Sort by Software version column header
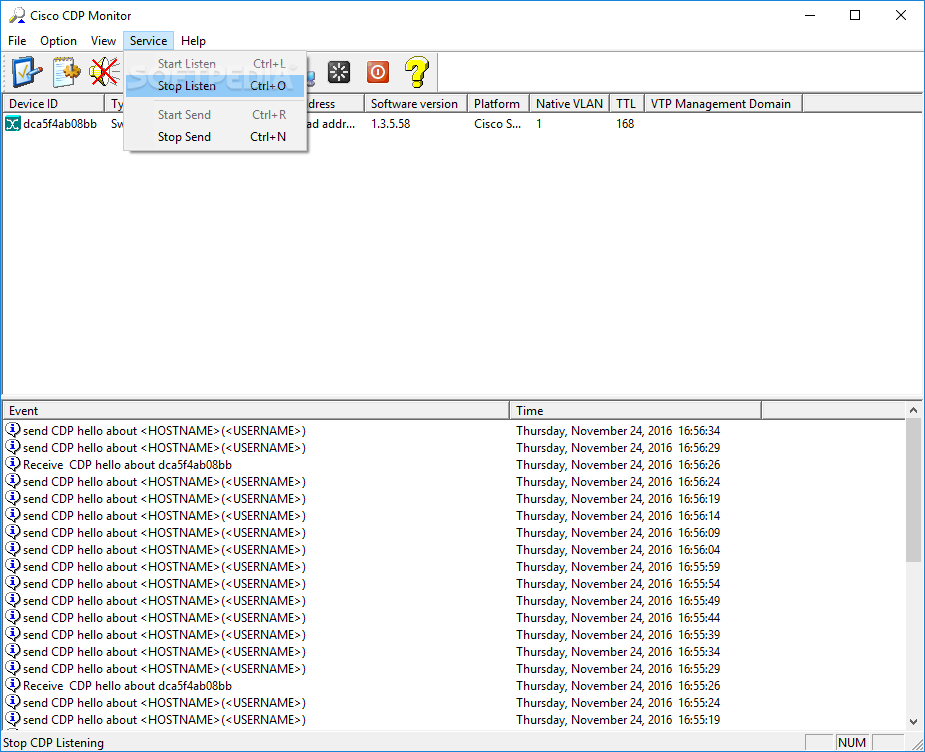 [415, 104]
